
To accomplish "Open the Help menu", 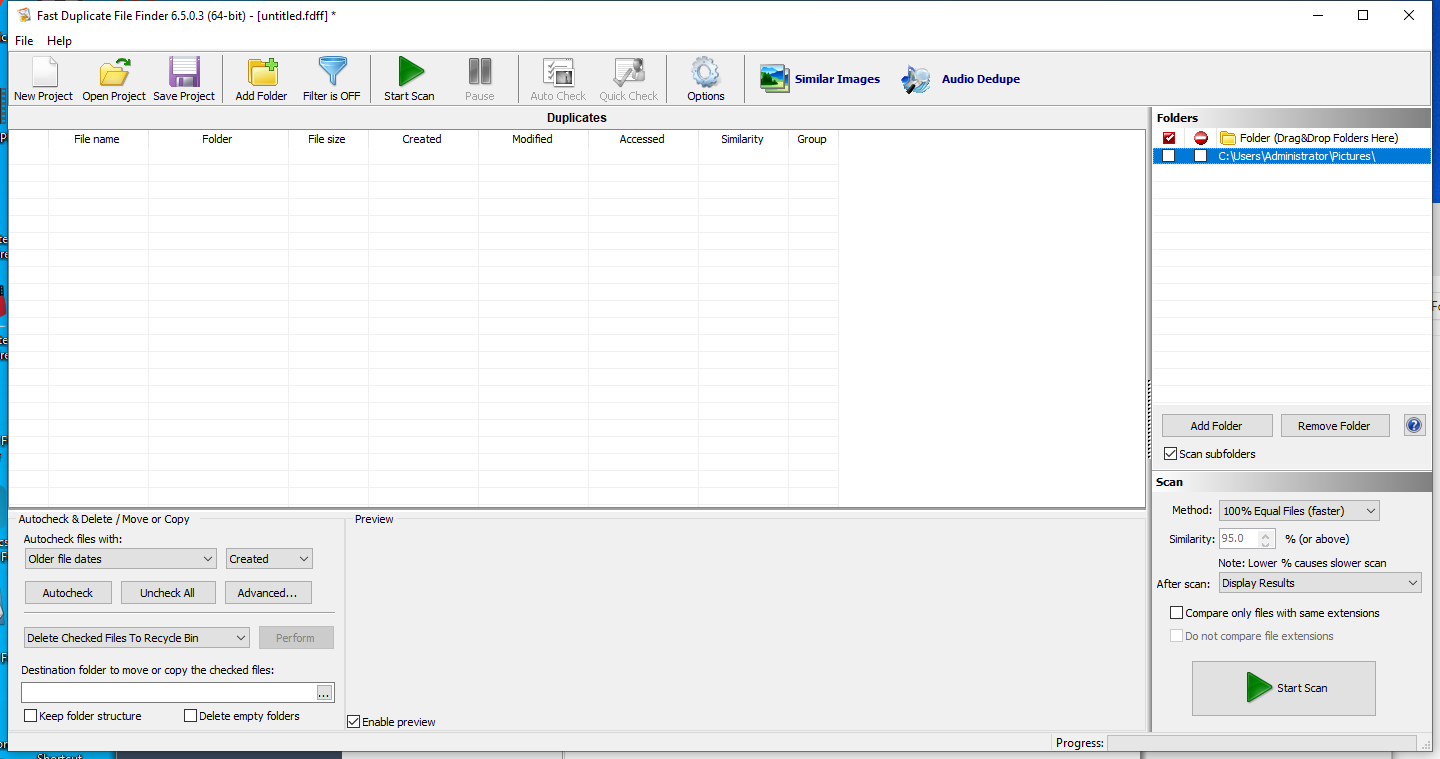I will (x=60, y=41).
